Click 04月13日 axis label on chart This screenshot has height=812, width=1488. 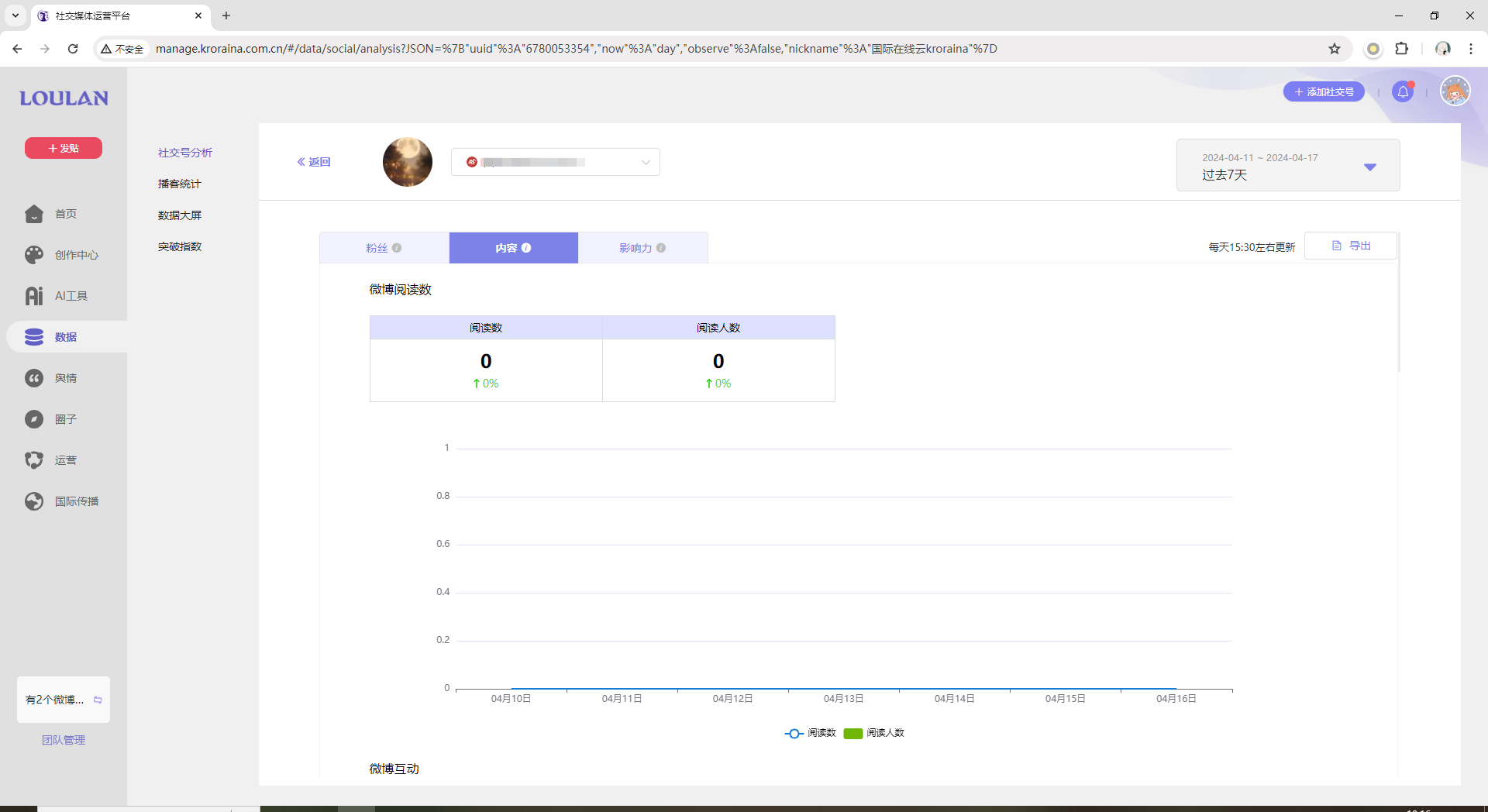point(843,699)
